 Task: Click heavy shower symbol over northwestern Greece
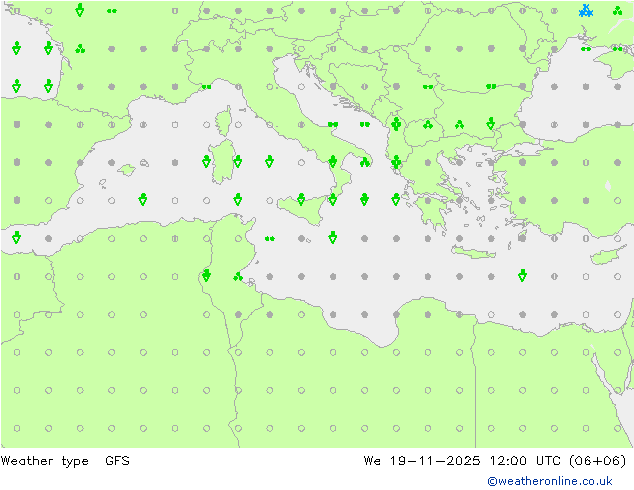396,162
